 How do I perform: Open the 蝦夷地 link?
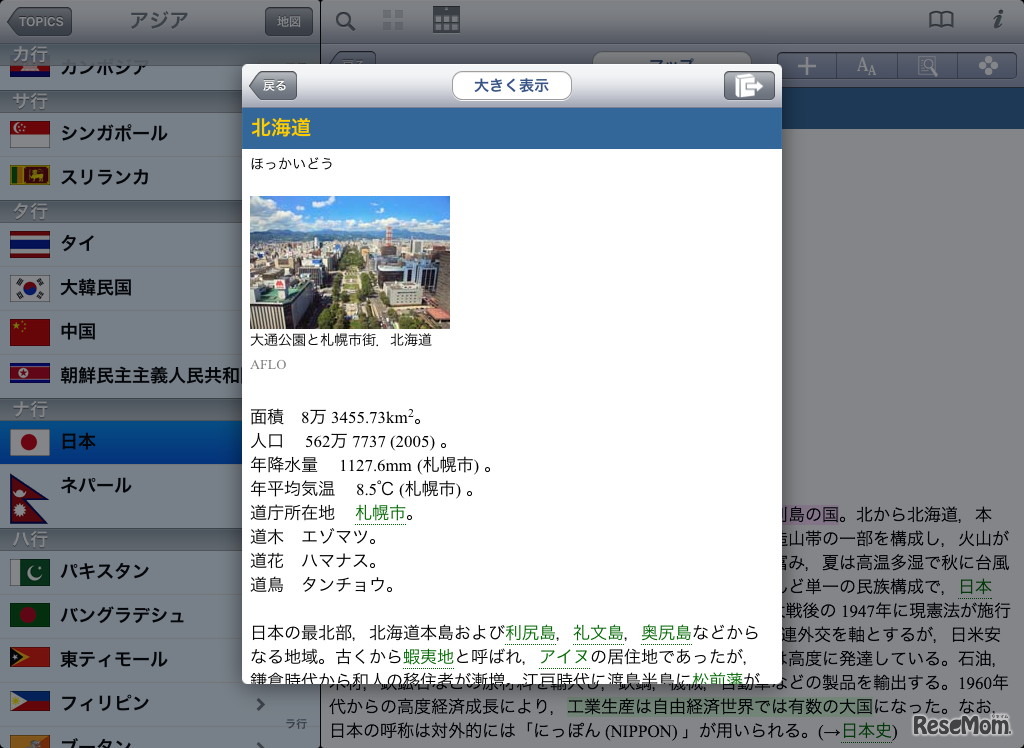[x=428, y=656]
